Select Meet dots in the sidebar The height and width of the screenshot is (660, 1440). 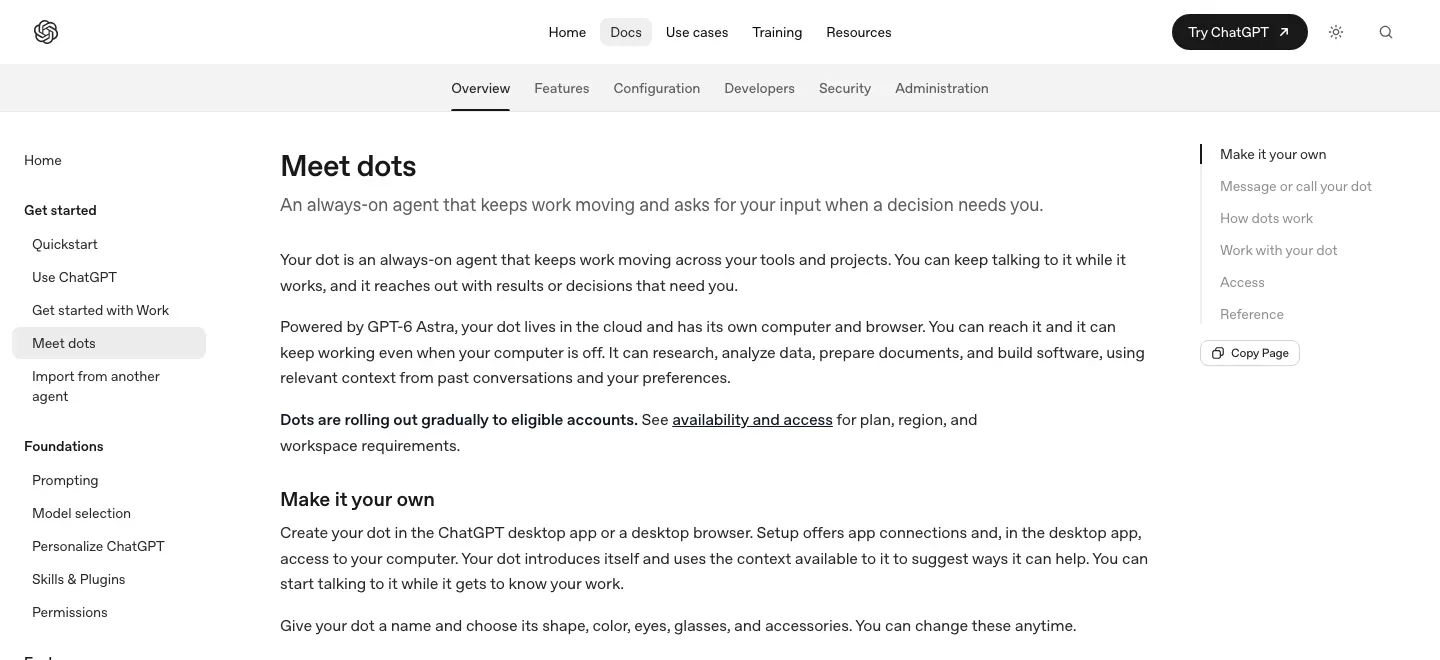coord(109,343)
